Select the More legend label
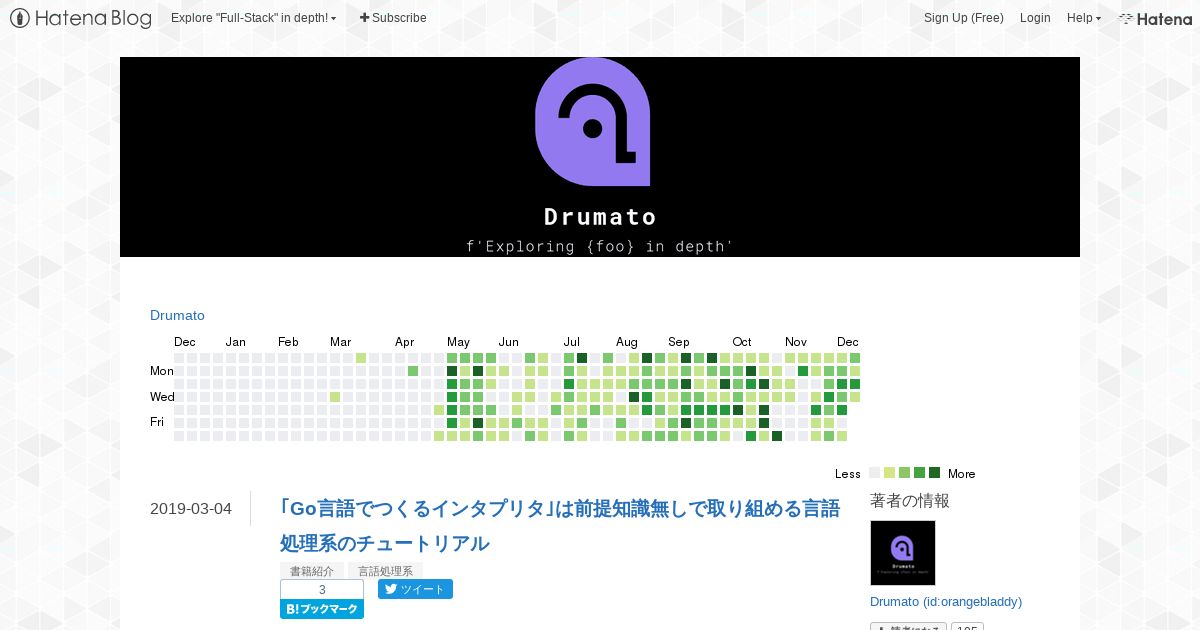The width and height of the screenshot is (1200, 630). [962, 474]
